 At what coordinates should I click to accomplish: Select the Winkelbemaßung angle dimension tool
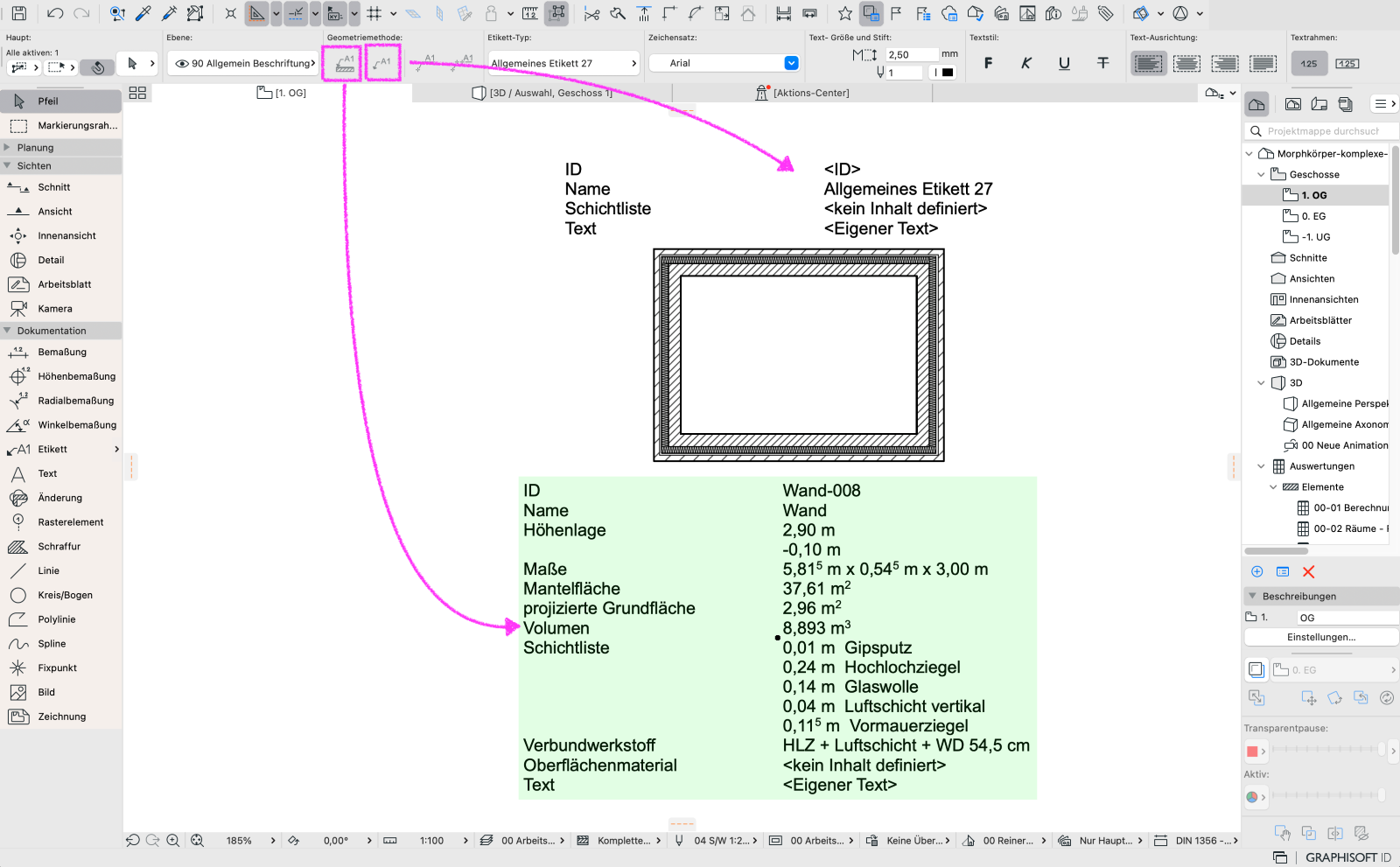click(61, 425)
